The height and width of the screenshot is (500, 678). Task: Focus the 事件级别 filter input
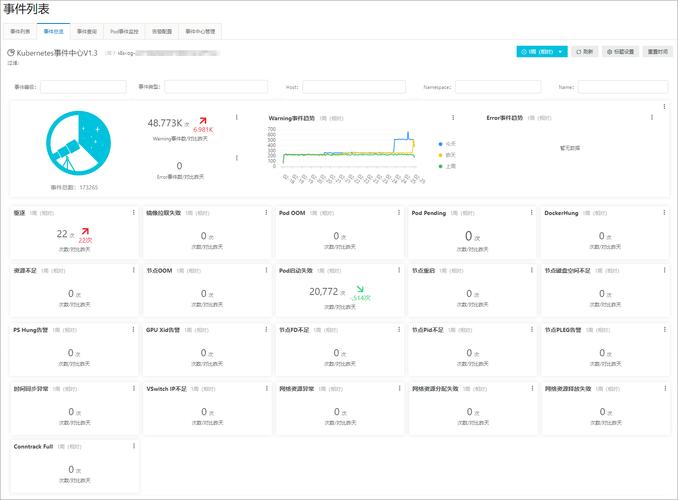click(83, 87)
